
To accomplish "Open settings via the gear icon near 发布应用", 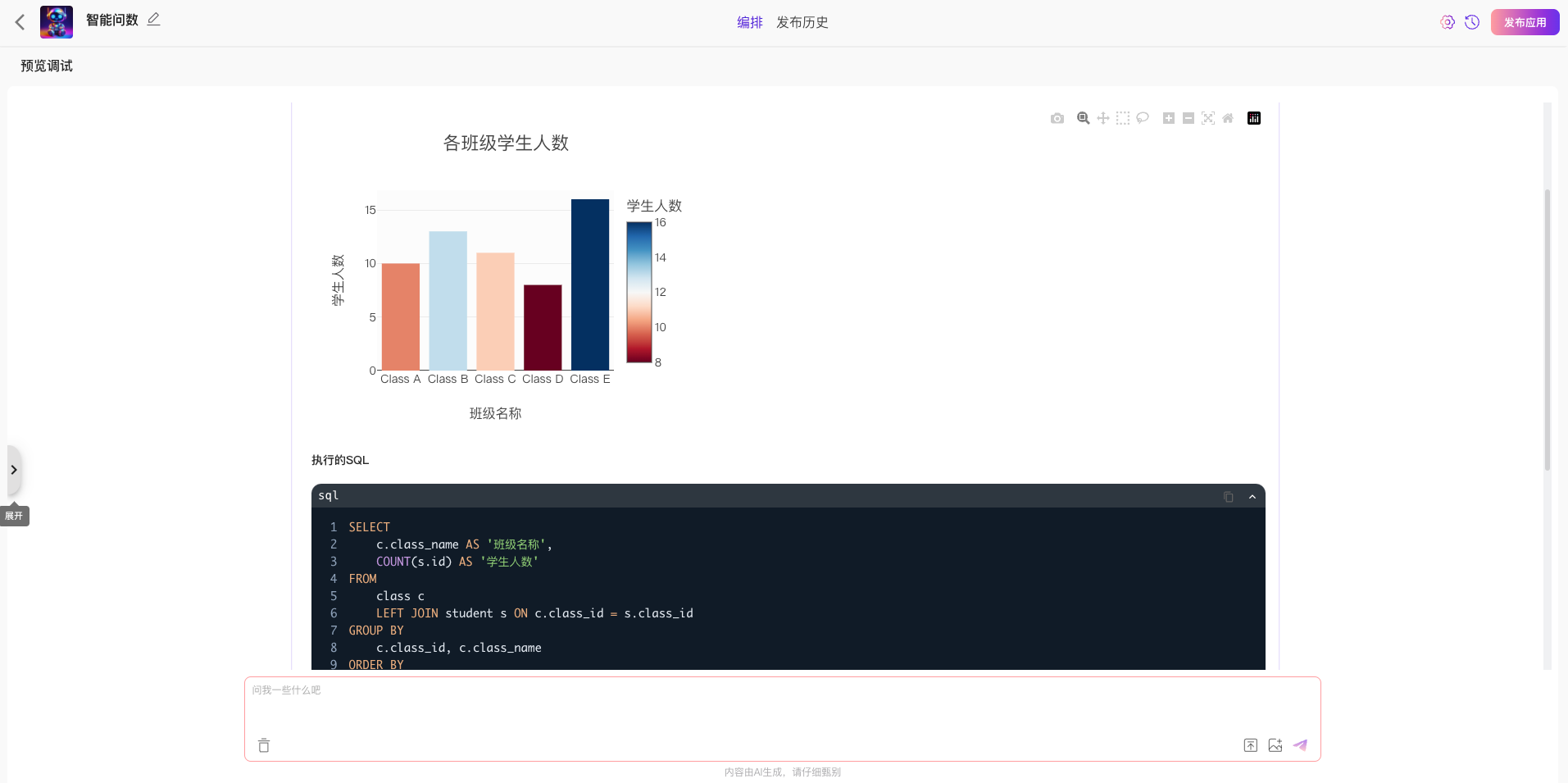I will 1448,22.
